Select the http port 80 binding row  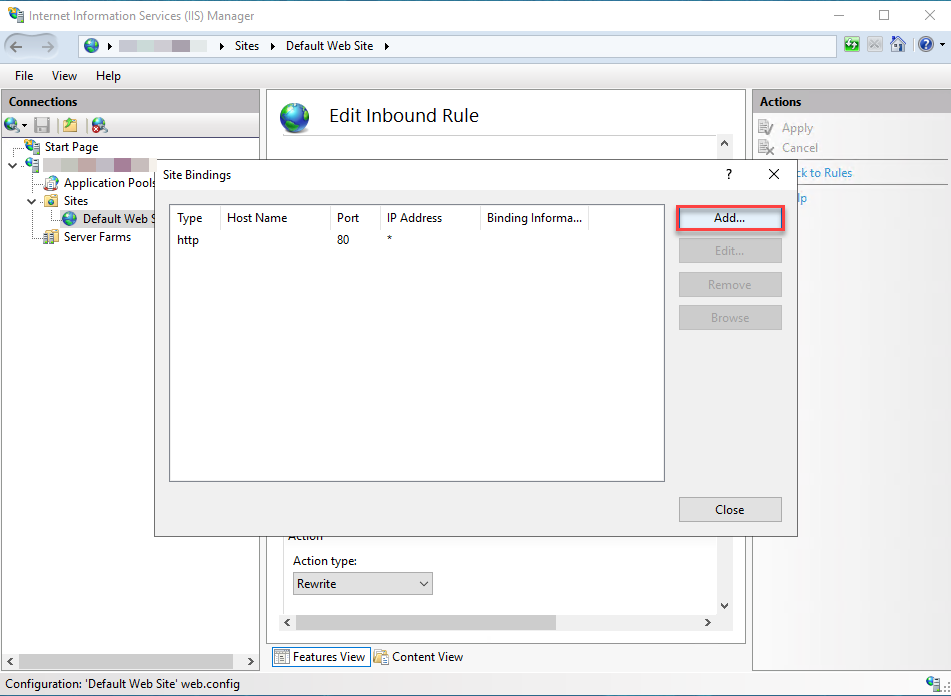[416, 240]
